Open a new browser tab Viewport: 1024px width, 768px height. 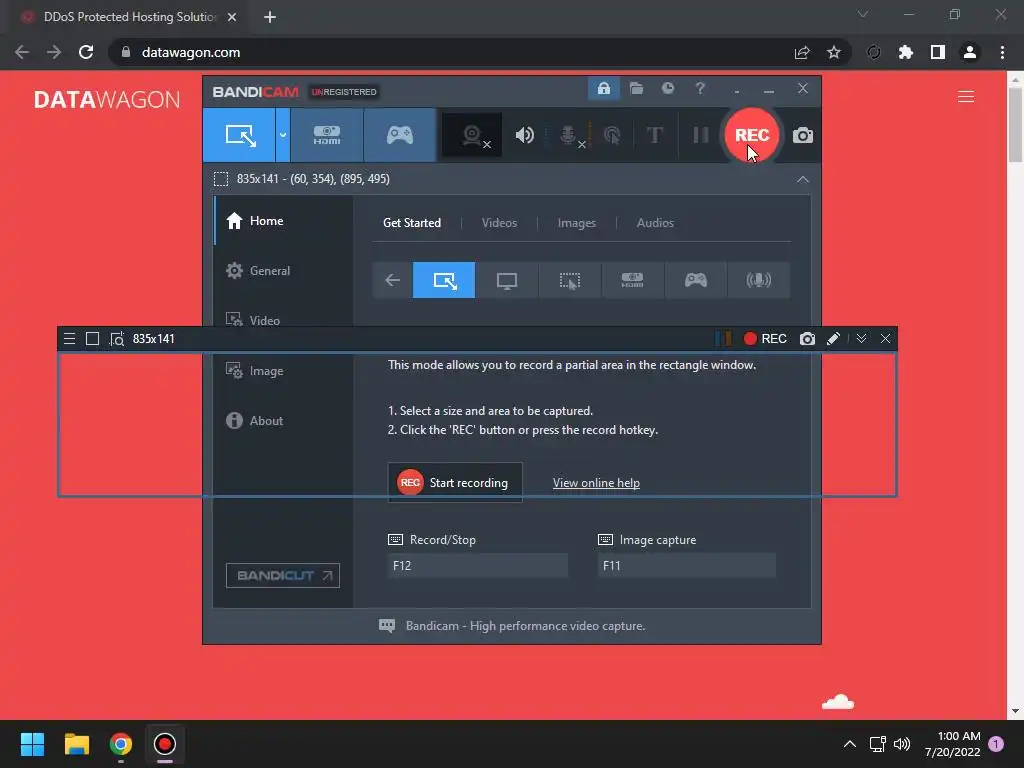(270, 17)
